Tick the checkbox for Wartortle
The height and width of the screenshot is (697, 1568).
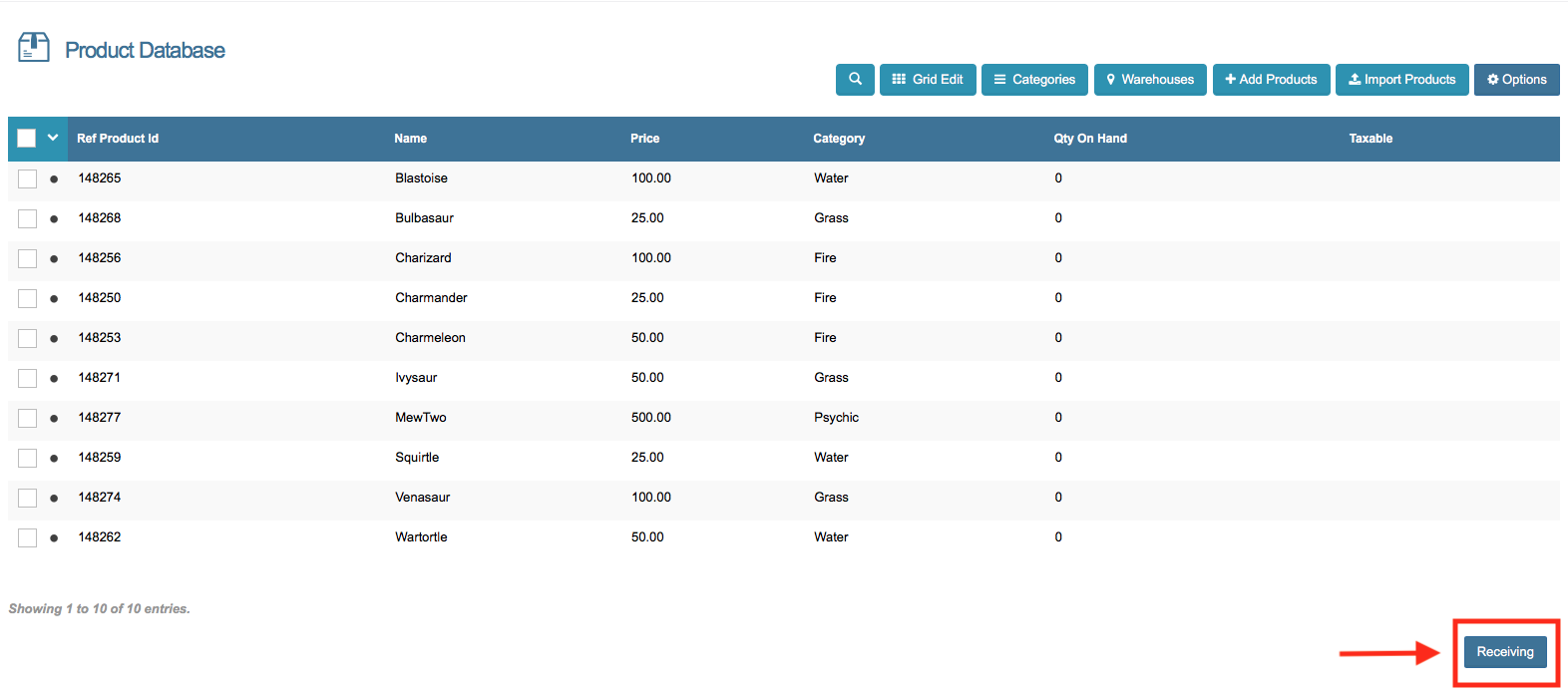28,537
